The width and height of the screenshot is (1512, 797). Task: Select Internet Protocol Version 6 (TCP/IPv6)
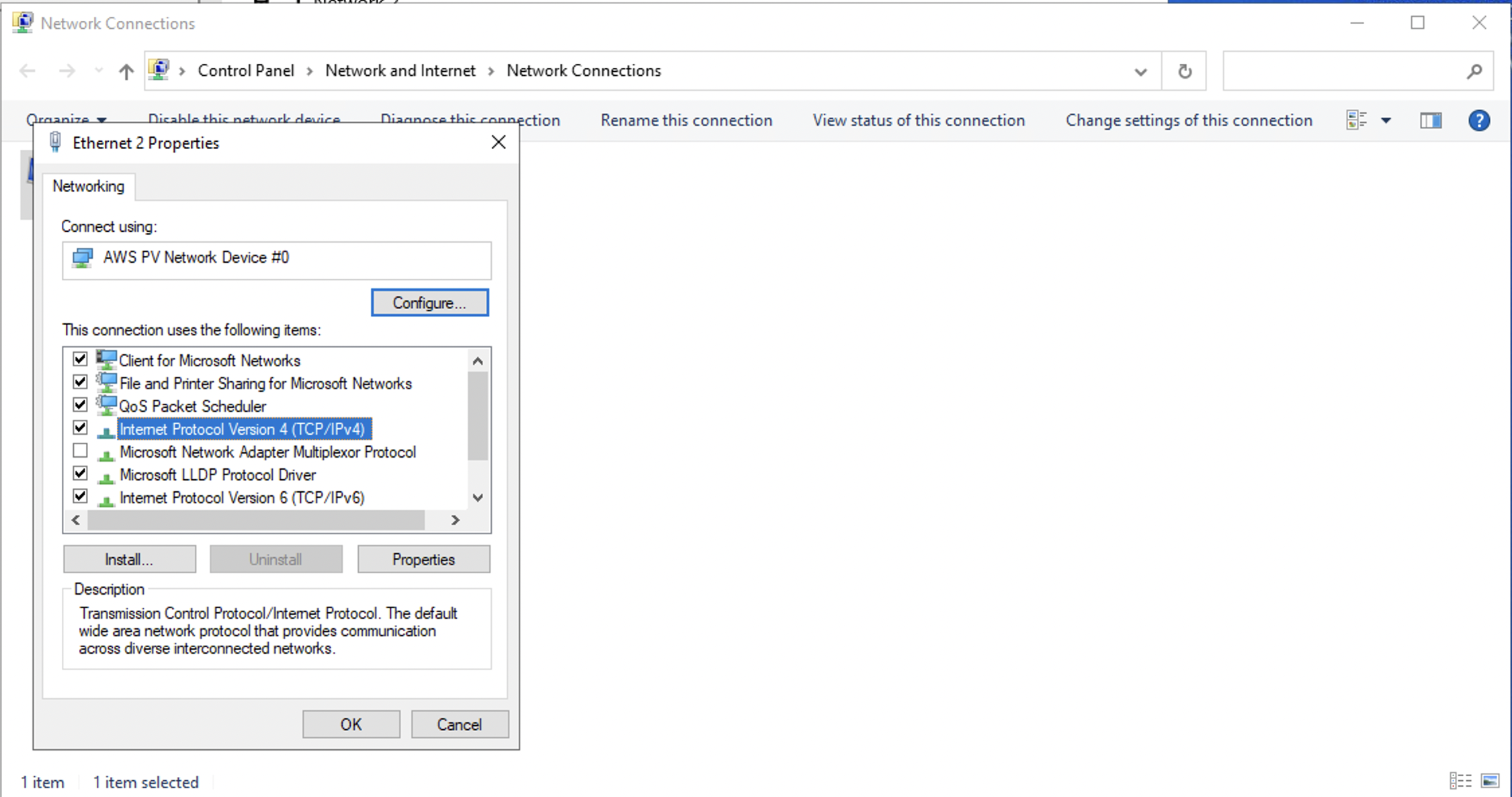pyautogui.click(x=242, y=498)
